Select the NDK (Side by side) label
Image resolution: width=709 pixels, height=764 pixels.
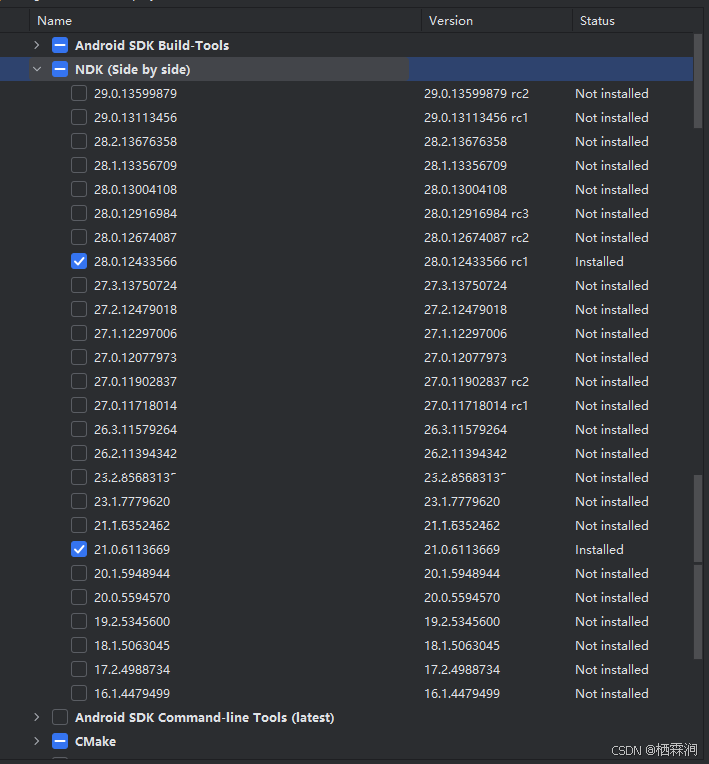coord(133,69)
